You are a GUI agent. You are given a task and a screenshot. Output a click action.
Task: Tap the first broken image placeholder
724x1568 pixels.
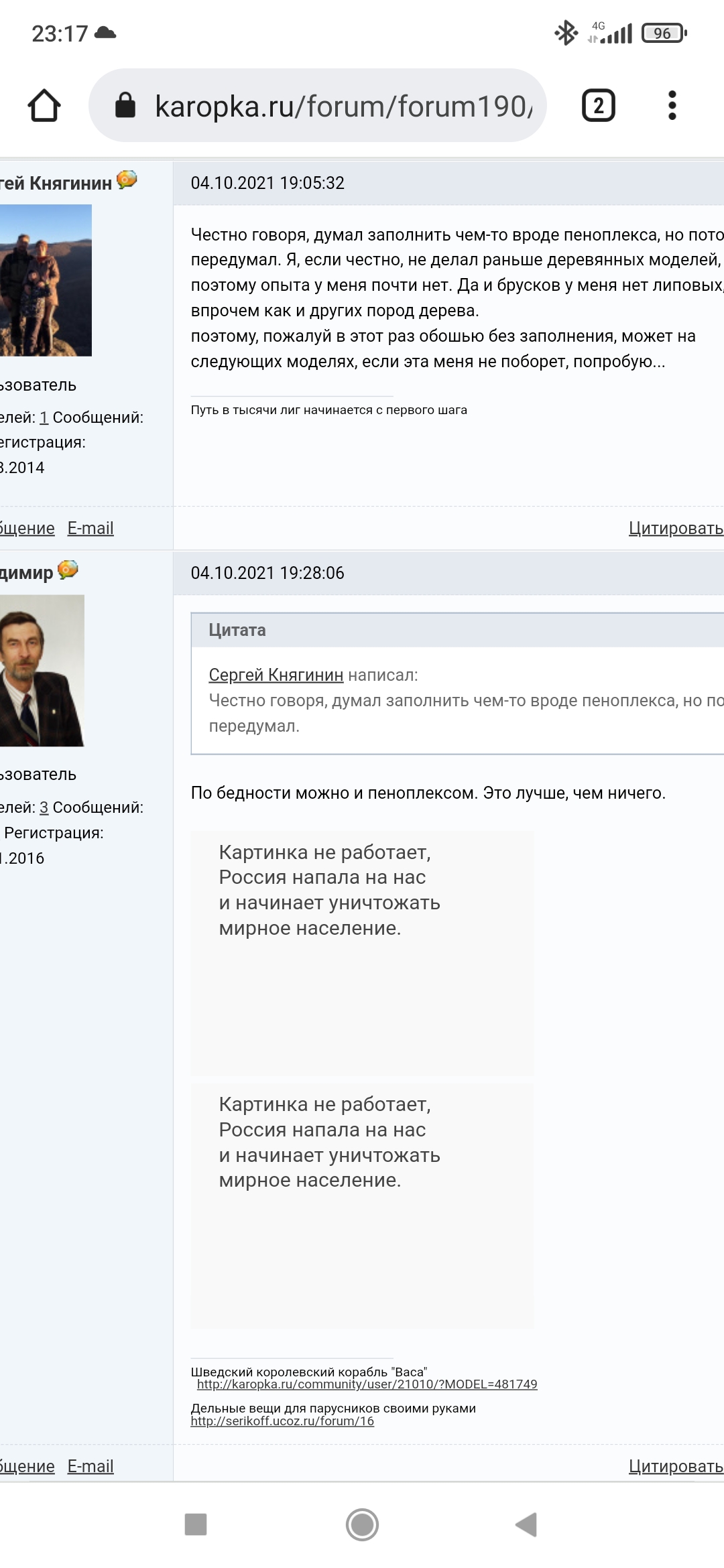pyautogui.click(x=362, y=952)
